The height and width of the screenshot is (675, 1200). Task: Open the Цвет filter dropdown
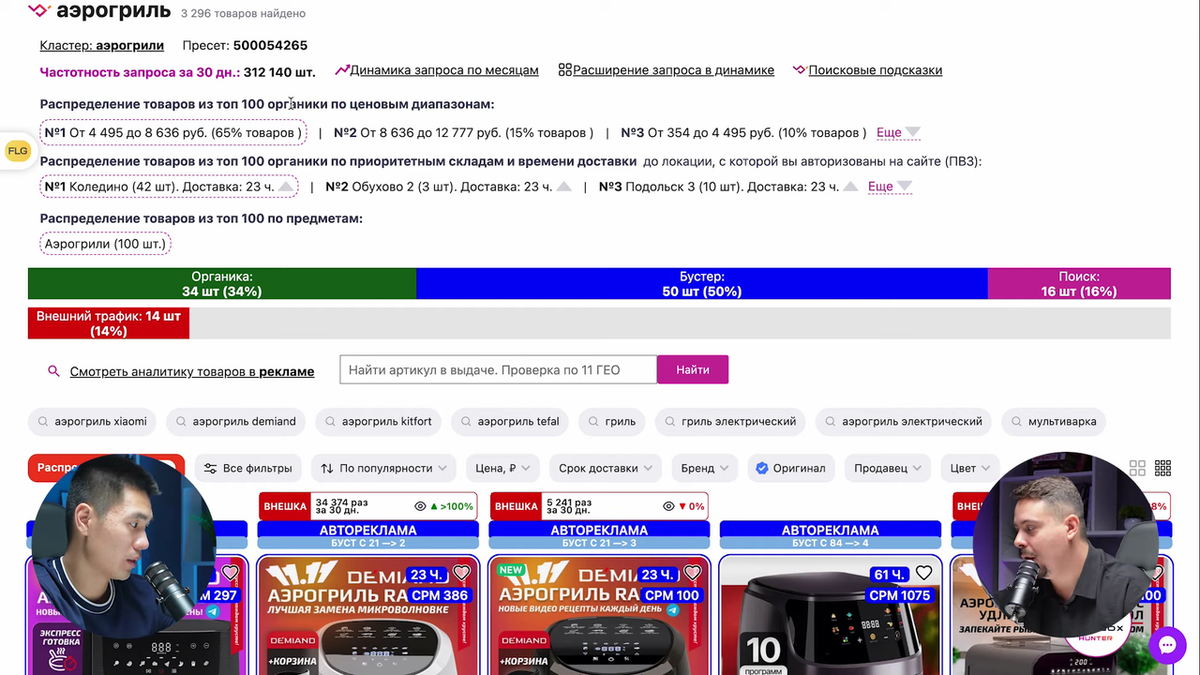pyautogui.click(x=970, y=468)
